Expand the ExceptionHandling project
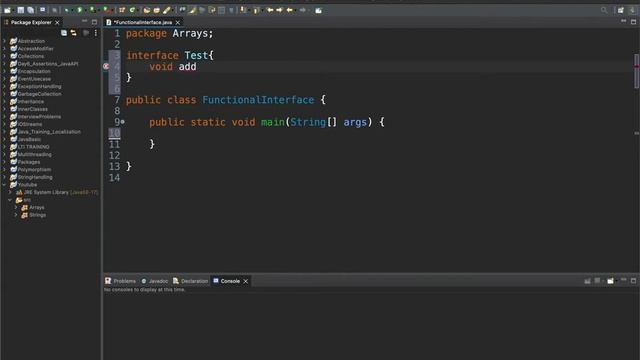 [x=4, y=86]
